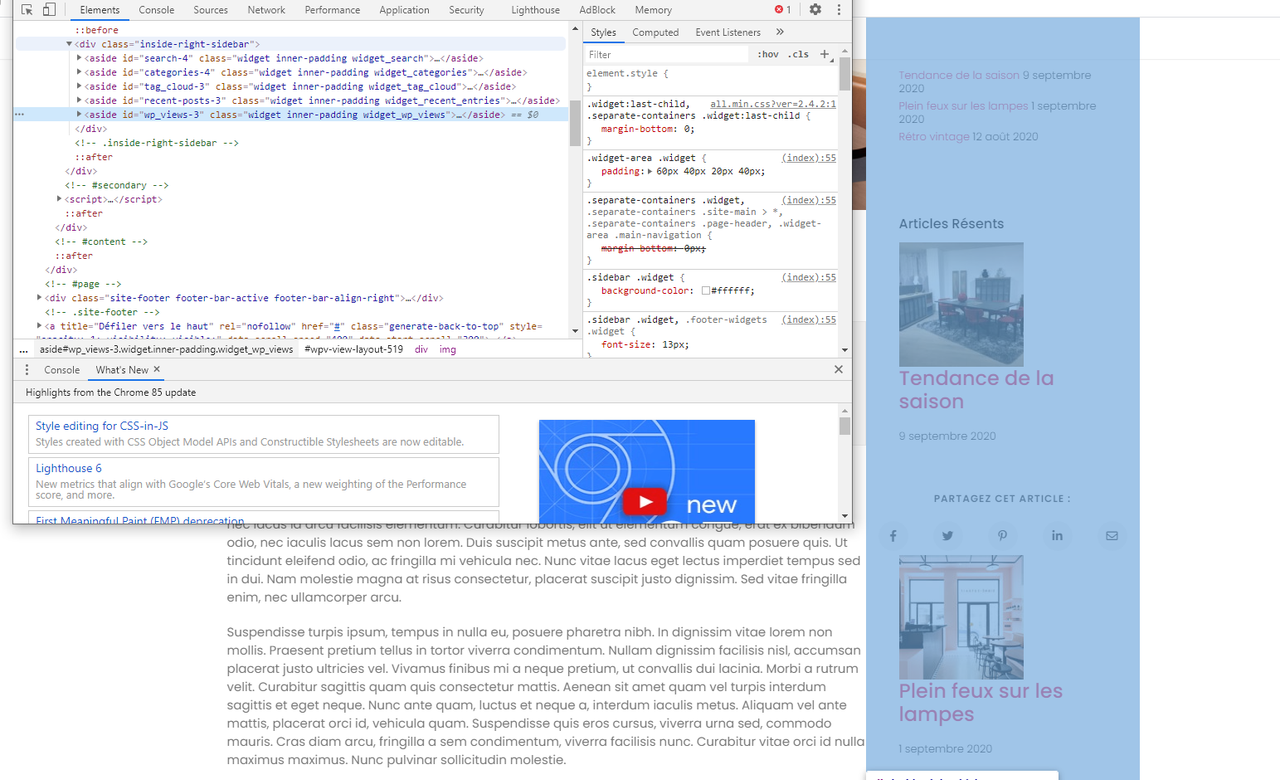Open the Performance panel tab
The width and height of the screenshot is (1280, 780).
coord(332,10)
